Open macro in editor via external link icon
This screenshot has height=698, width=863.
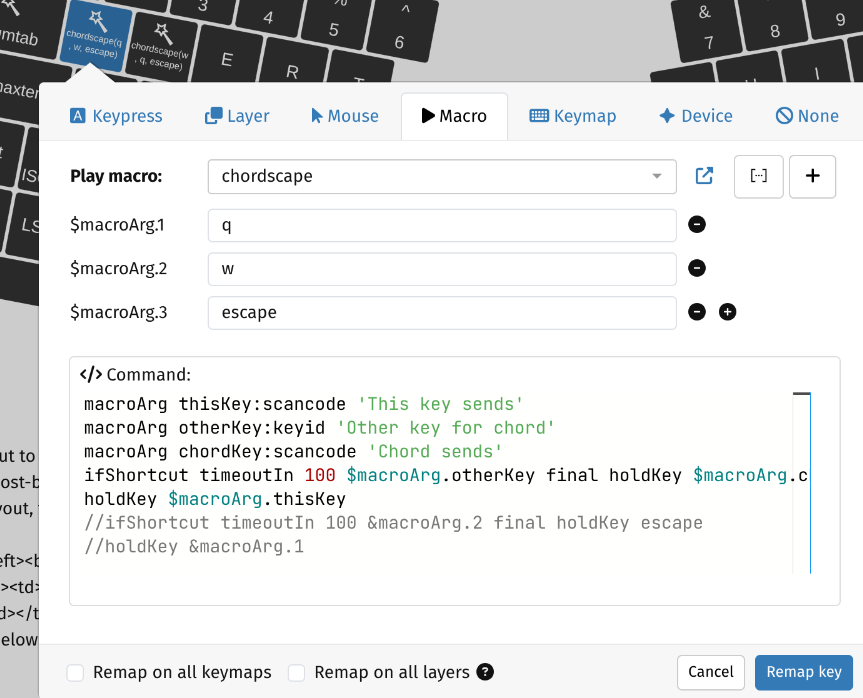[705, 176]
